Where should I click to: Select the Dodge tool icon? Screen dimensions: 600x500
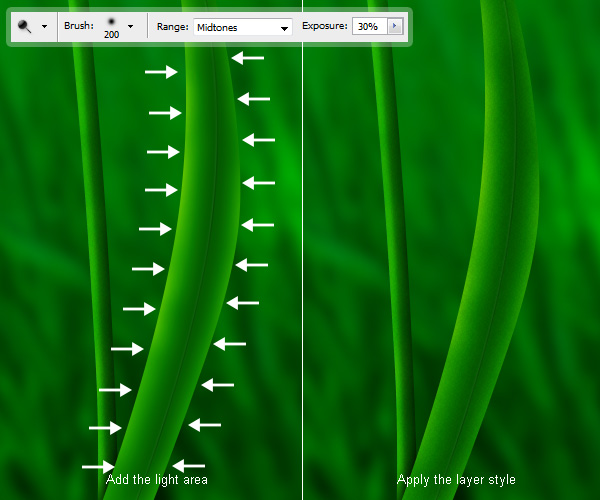point(24,26)
